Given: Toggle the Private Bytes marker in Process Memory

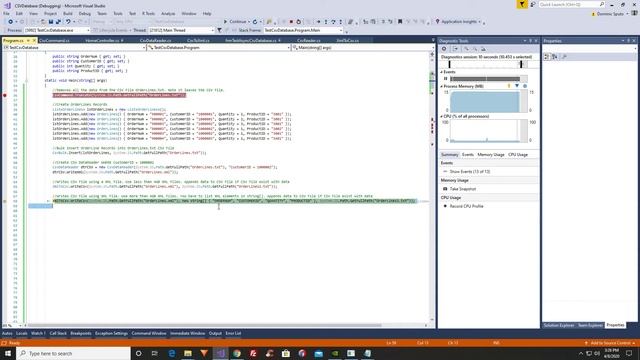Looking at the screenshot, I should click(x=525, y=86).
